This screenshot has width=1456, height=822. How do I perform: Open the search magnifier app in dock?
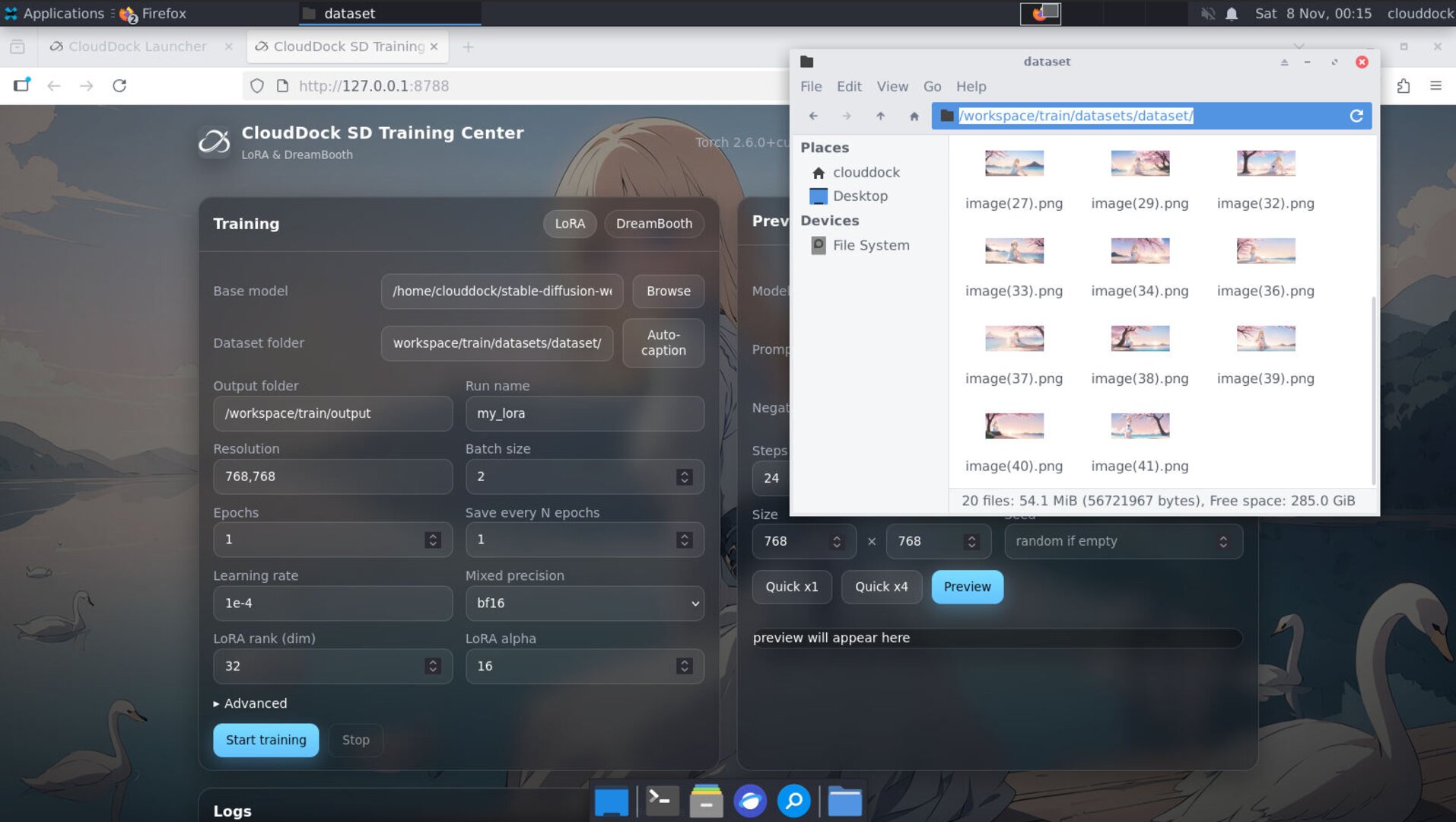(793, 801)
